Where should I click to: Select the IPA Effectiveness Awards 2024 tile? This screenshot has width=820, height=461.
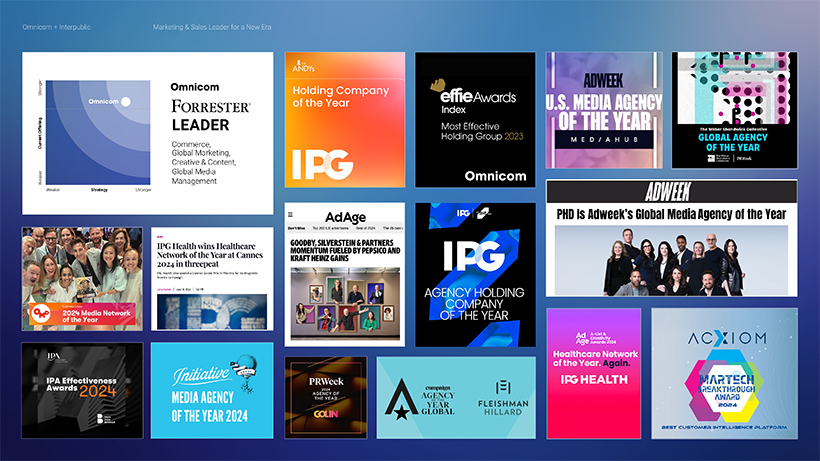pos(82,391)
